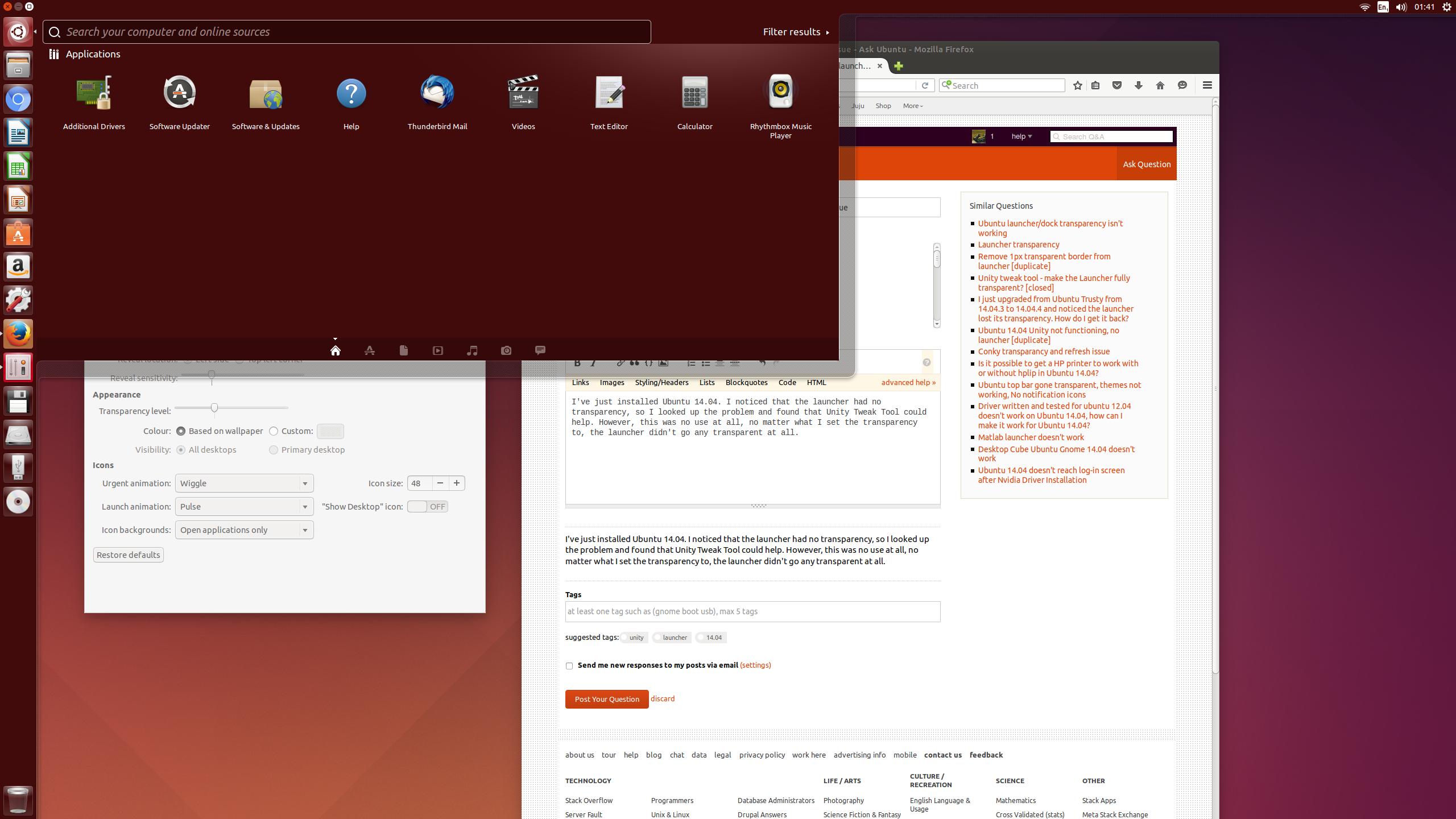
Task: Launch Rhythmbox Music Player
Action: click(781, 106)
